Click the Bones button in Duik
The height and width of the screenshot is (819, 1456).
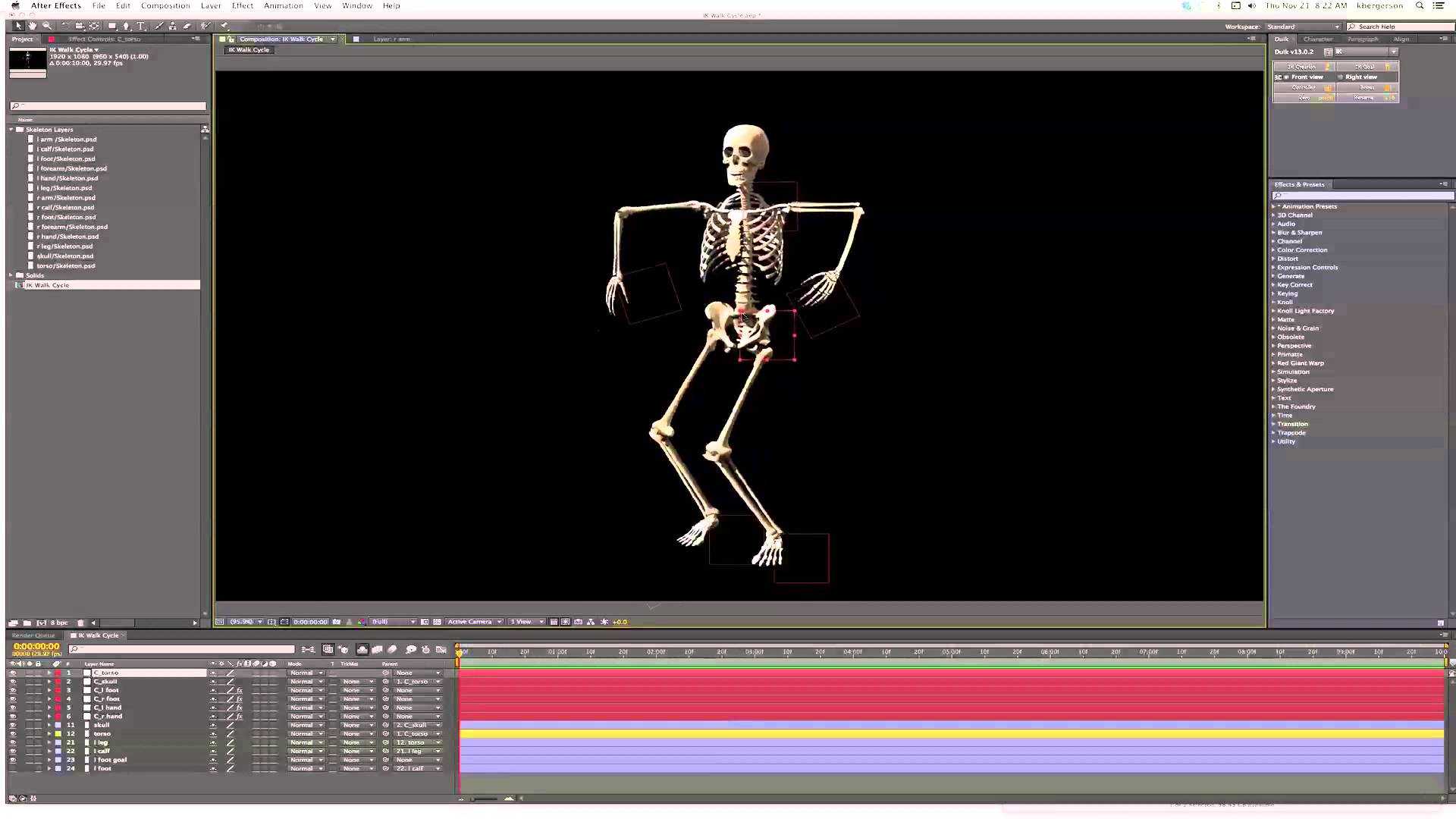[1367, 87]
